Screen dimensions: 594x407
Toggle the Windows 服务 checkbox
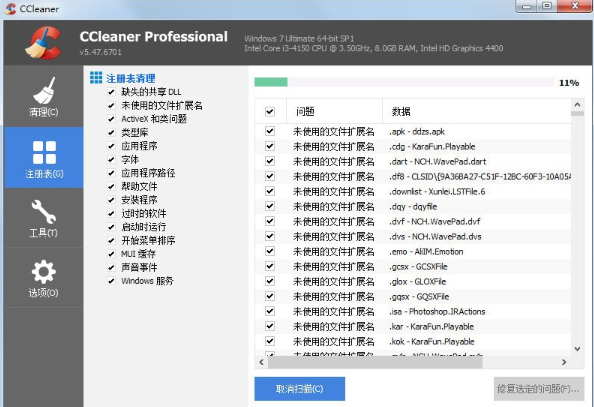(x=111, y=281)
